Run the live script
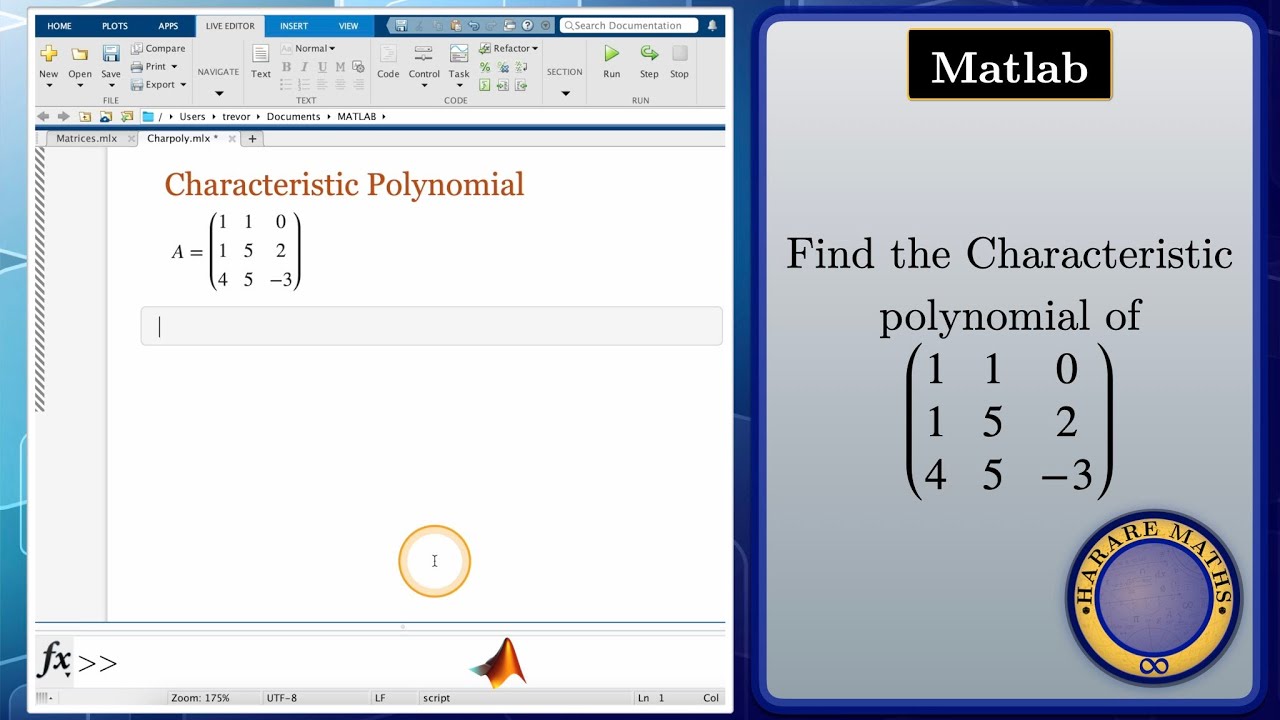Viewport: 1280px width, 720px height. [x=612, y=61]
